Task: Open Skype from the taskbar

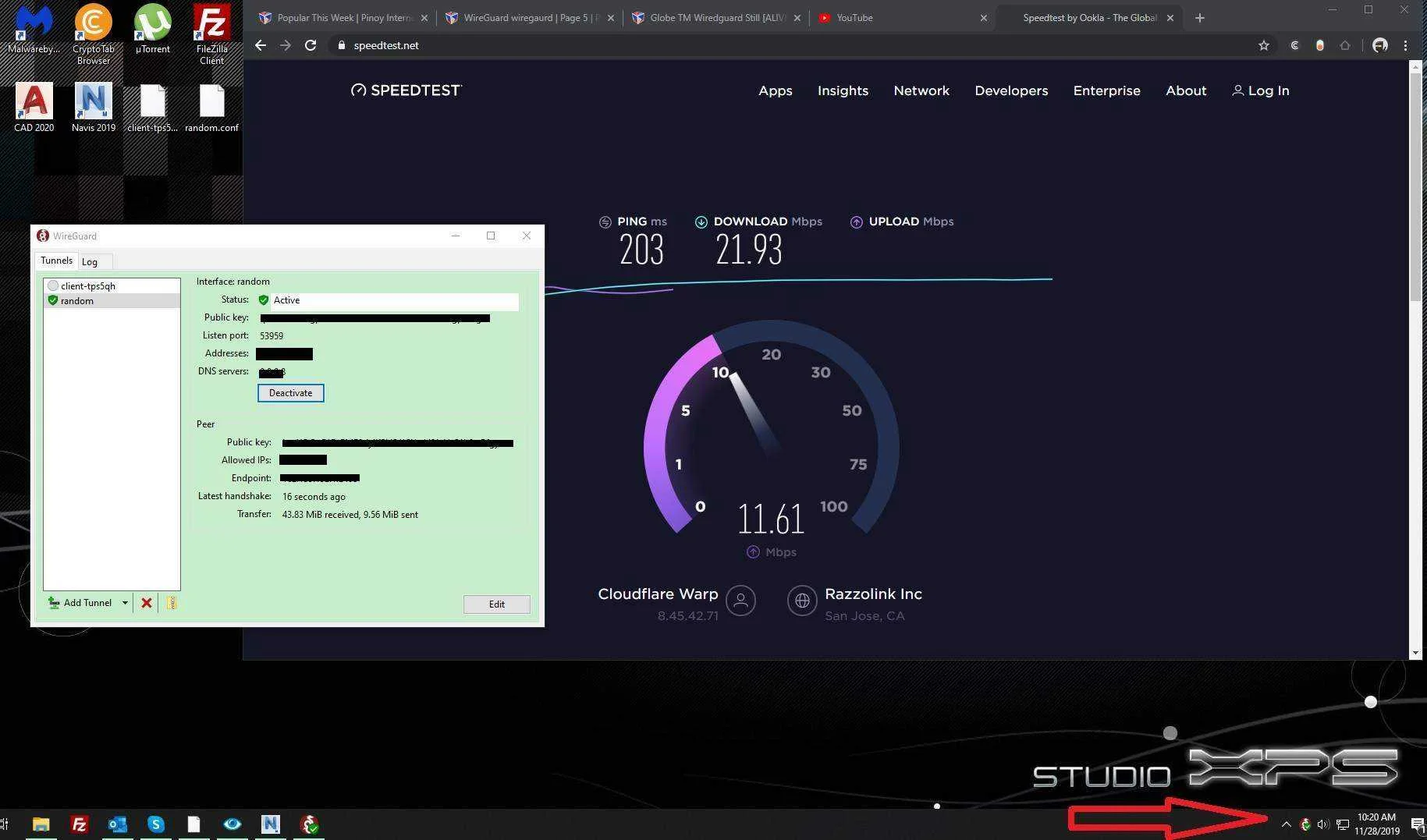Action: [155, 824]
